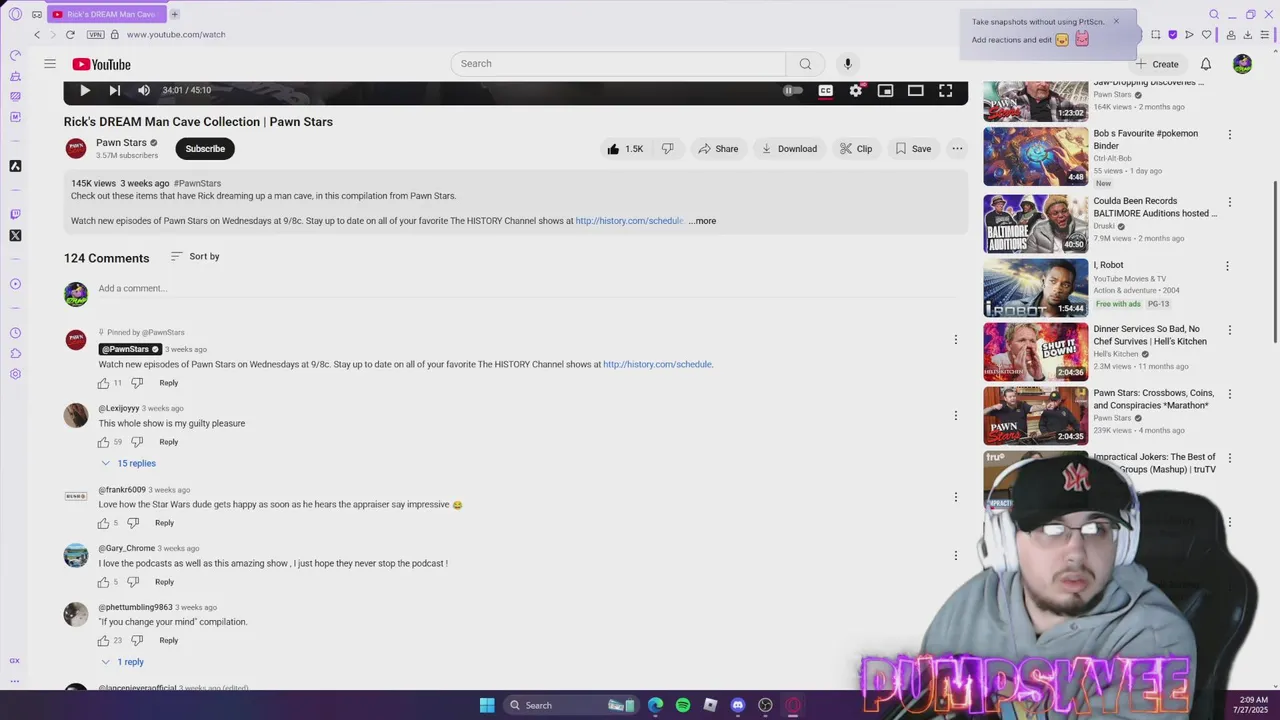
Task: Click Add a comment field
Action: [x=527, y=289]
